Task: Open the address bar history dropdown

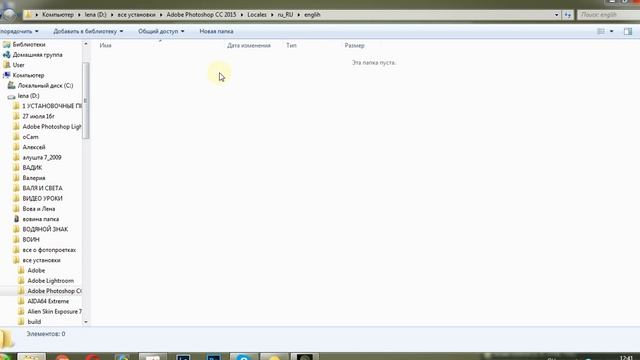Action: click(557, 15)
